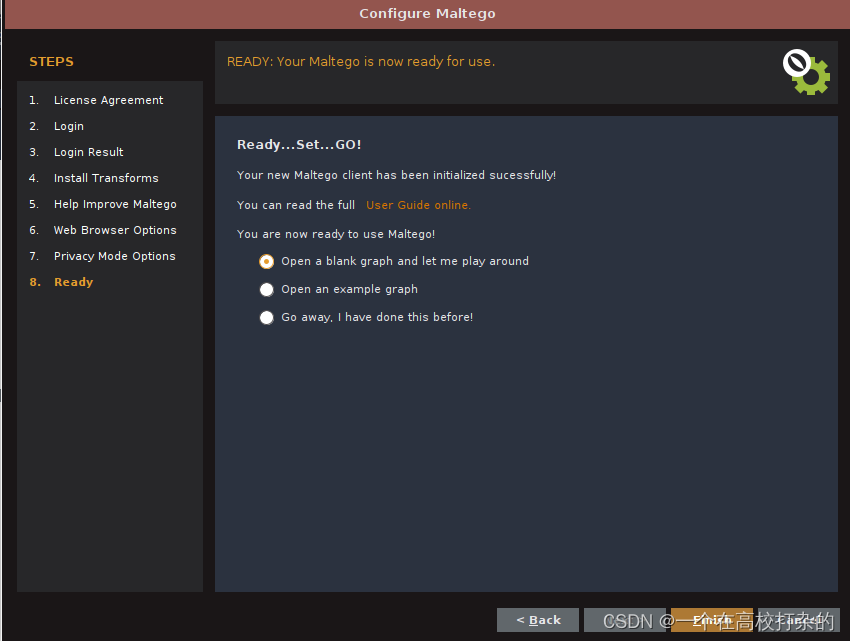The height and width of the screenshot is (641, 850).
Task: Click step 5 Help Improve Maltego
Action: coord(115,204)
